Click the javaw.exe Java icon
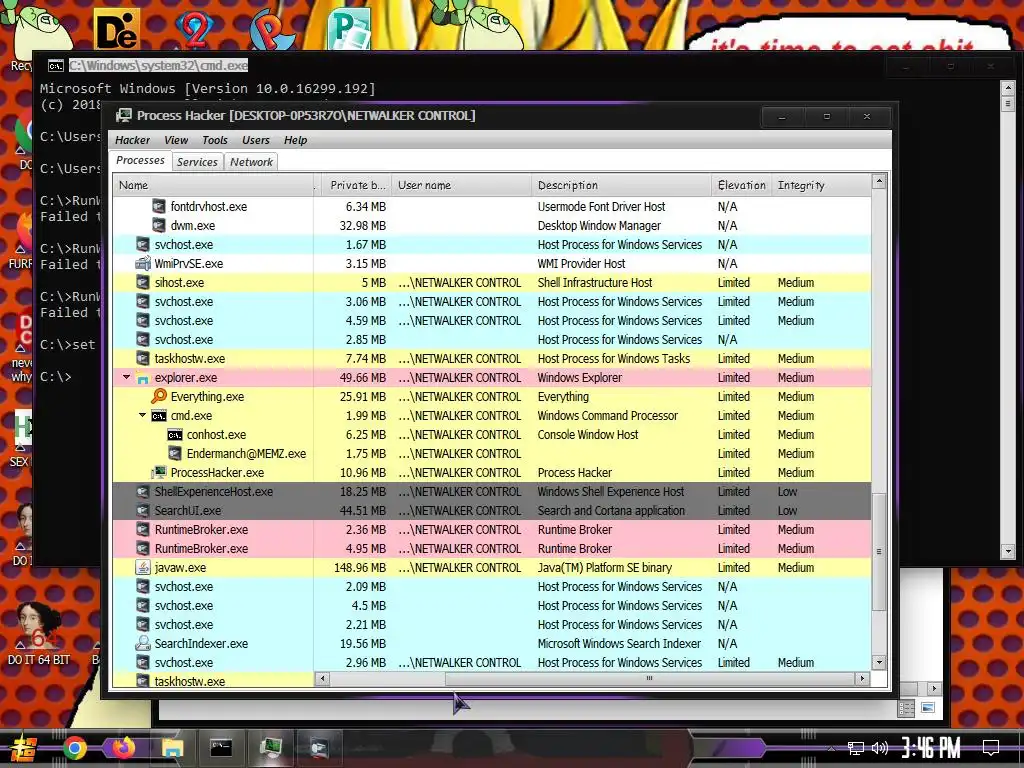The height and width of the screenshot is (768, 1024). tap(143, 567)
